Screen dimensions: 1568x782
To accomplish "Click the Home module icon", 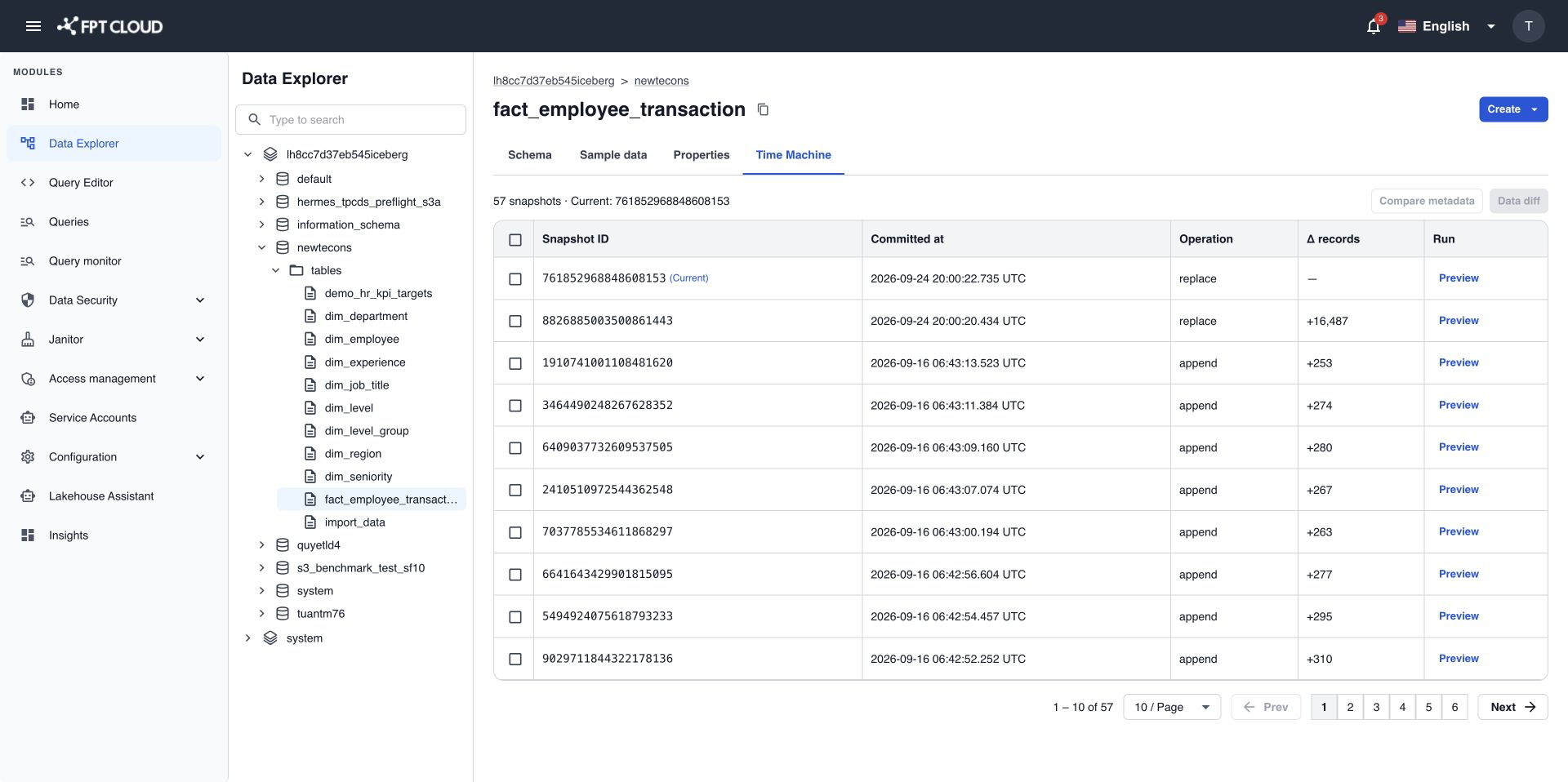I will (x=28, y=104).
